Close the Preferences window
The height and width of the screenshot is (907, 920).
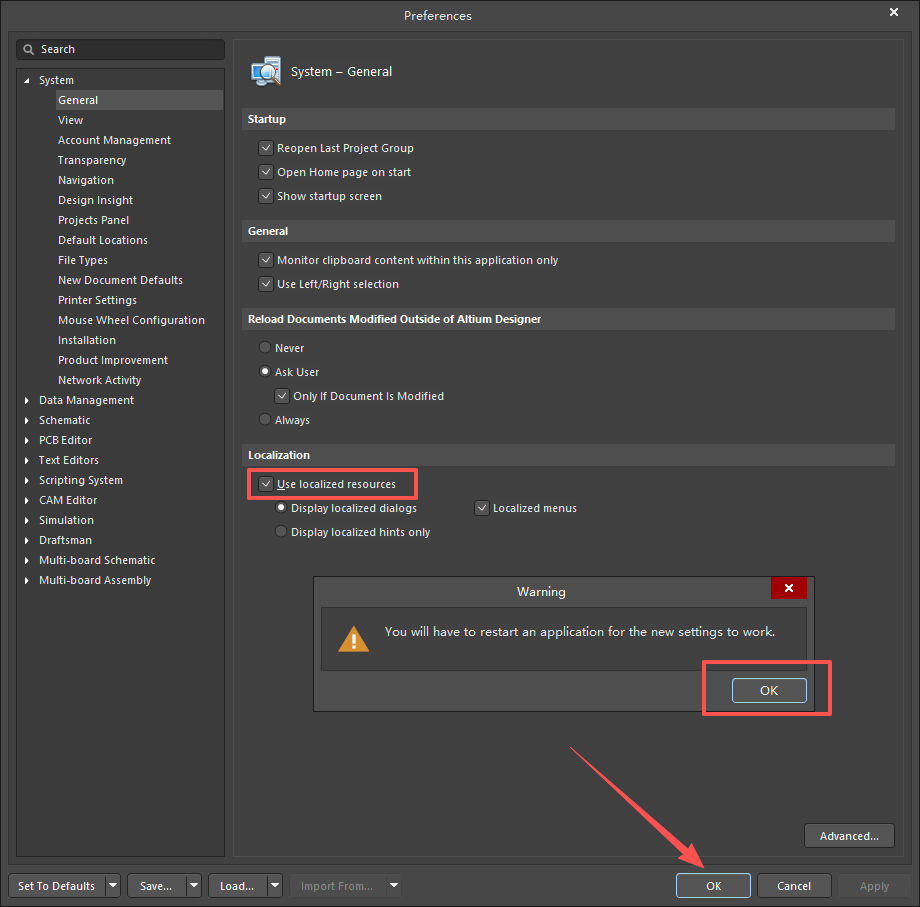coord(893,13)
